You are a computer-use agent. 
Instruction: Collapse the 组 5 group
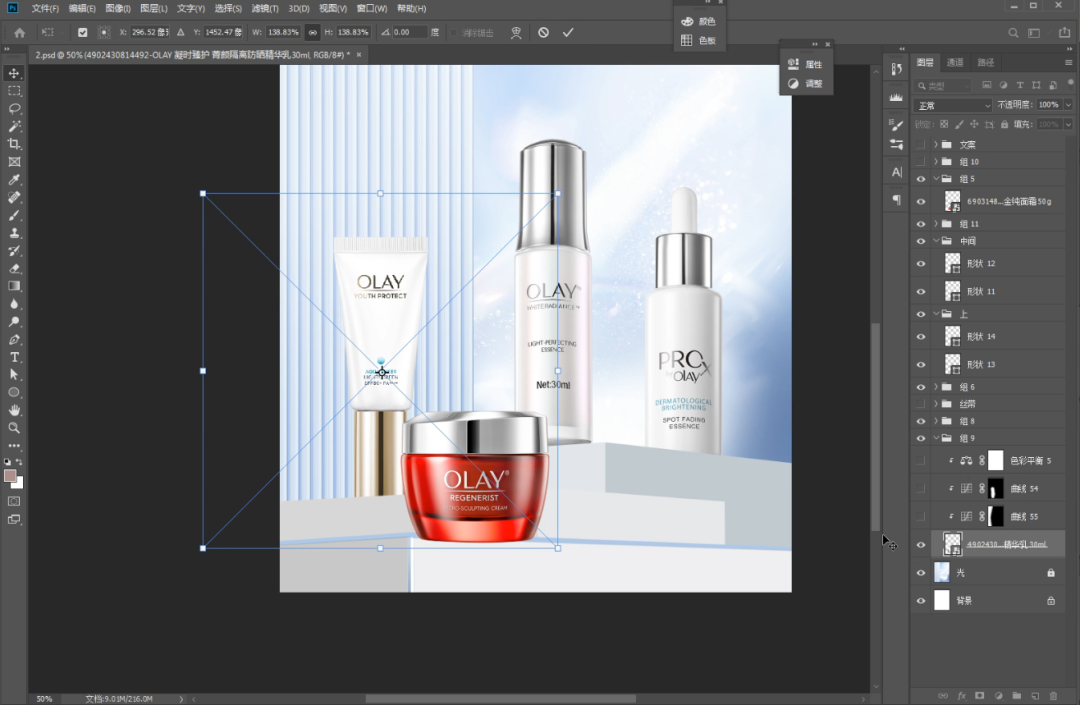point(936,179)
